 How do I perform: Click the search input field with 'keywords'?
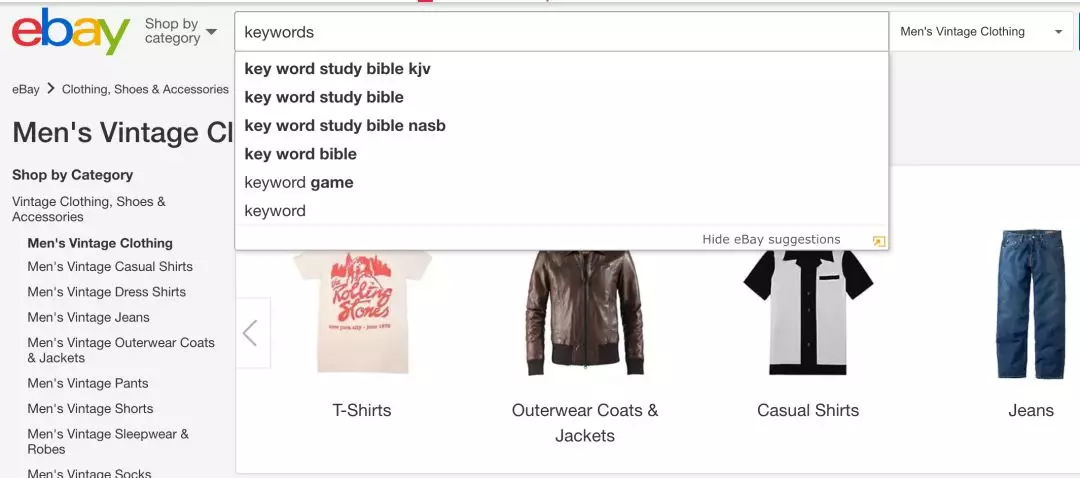point(561,32)
